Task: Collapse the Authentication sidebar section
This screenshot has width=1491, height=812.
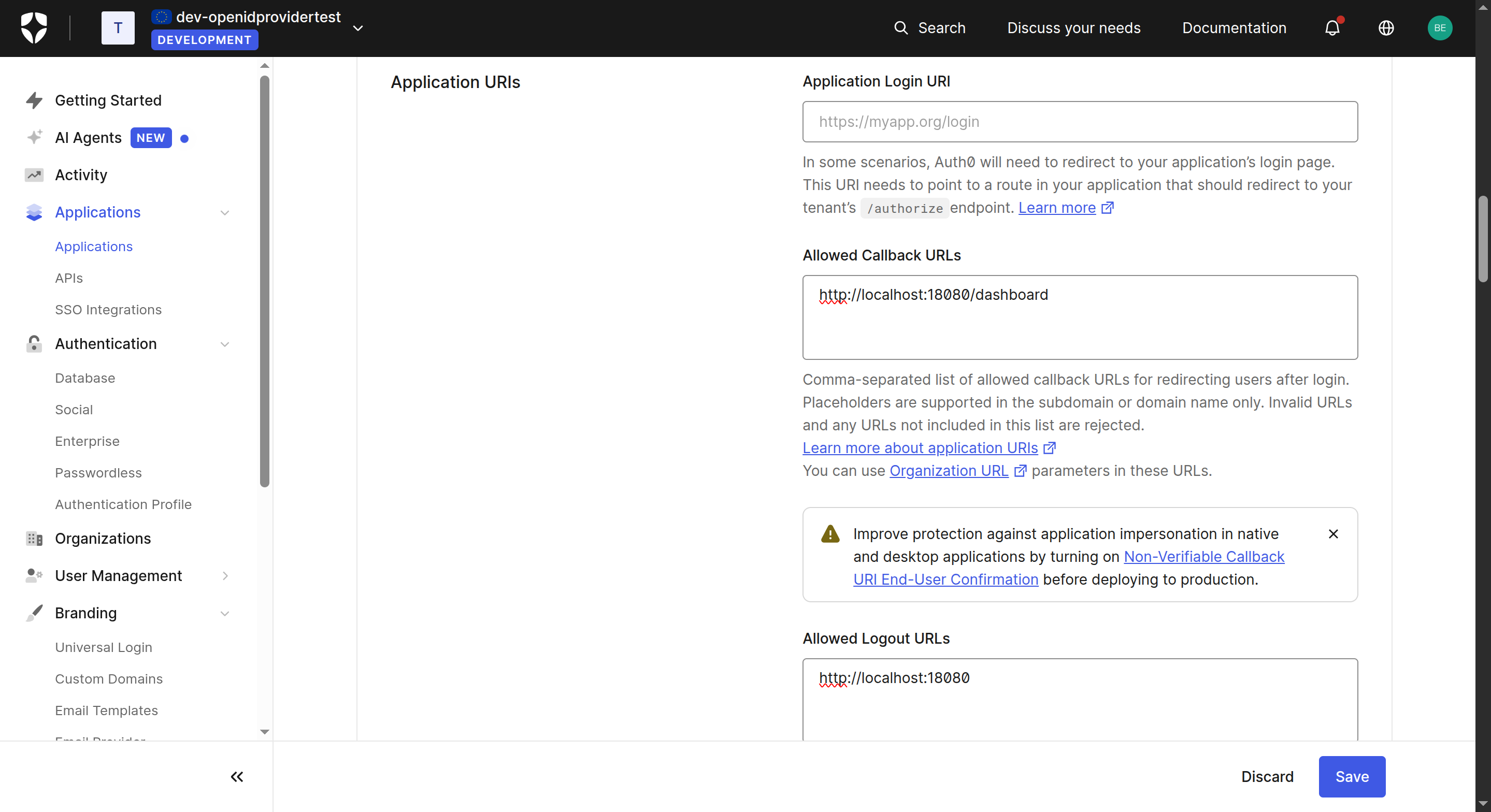Action: pos(224,344)
